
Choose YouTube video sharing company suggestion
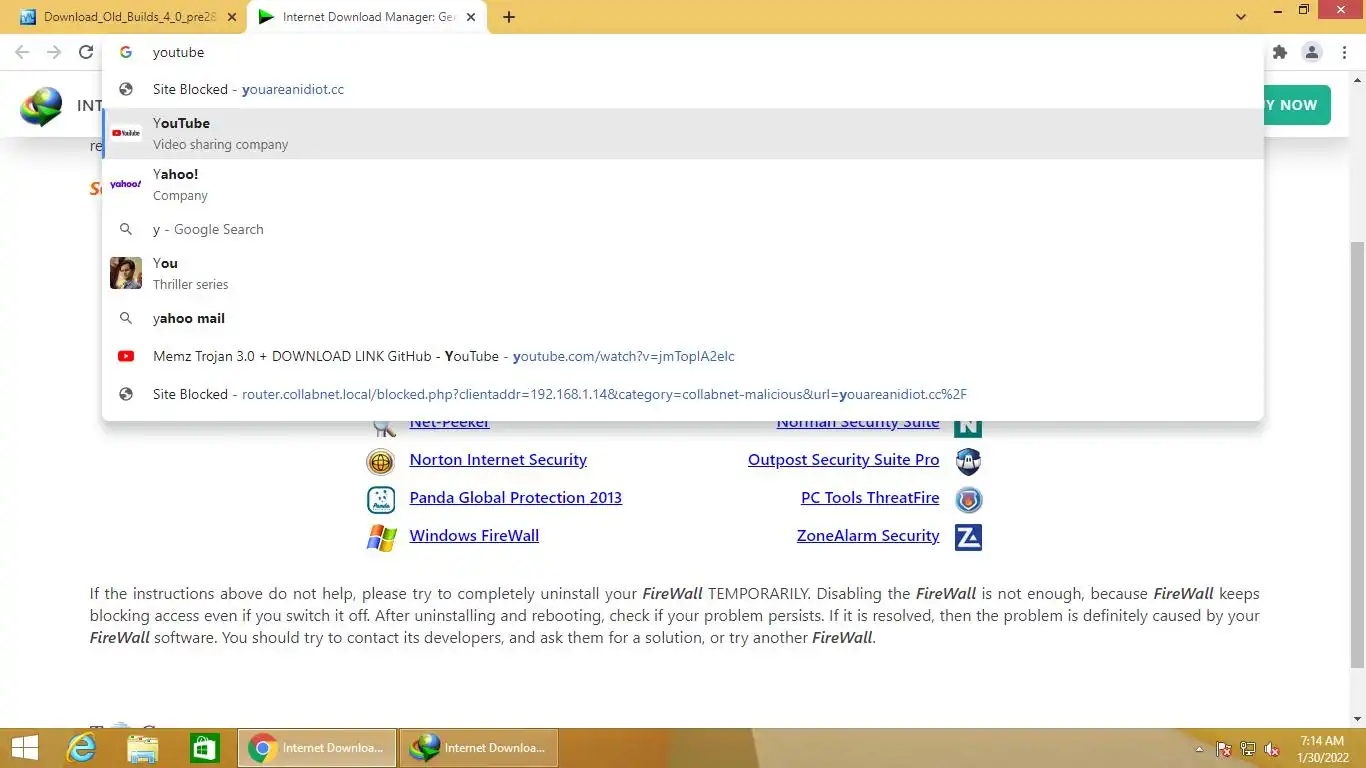[683, 133]
